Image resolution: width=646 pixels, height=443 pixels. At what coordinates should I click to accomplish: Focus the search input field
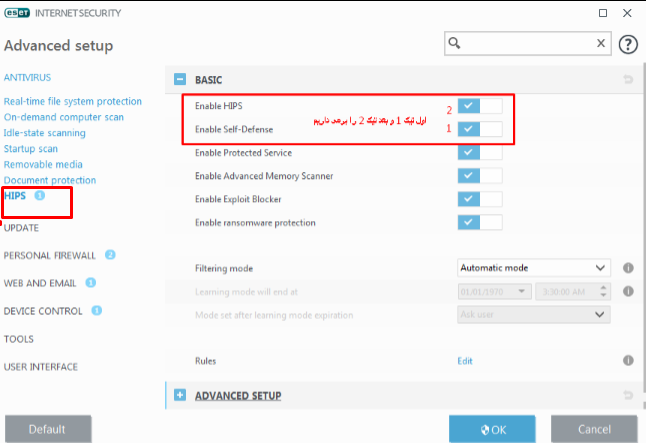point(528,43)
